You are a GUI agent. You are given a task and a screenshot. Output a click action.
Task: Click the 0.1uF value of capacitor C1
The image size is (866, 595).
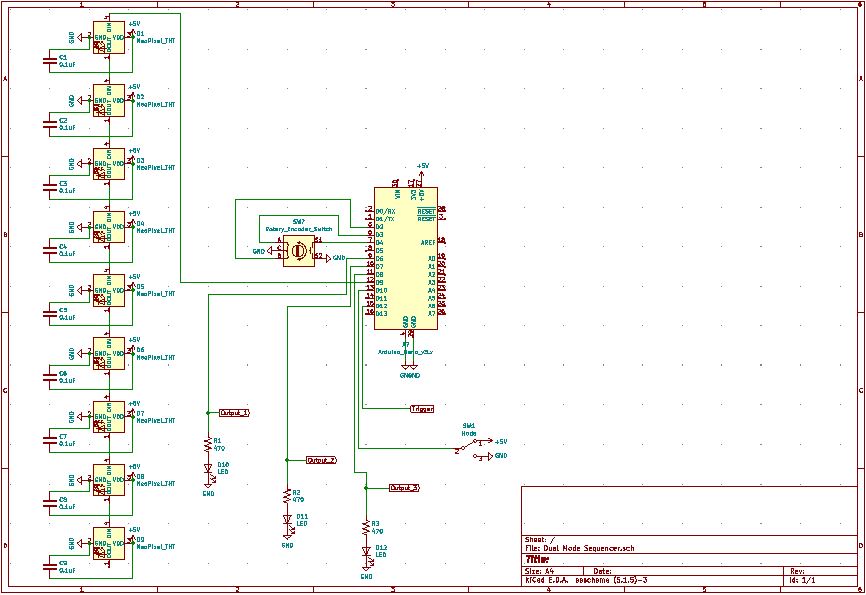[x=67, y=65]
